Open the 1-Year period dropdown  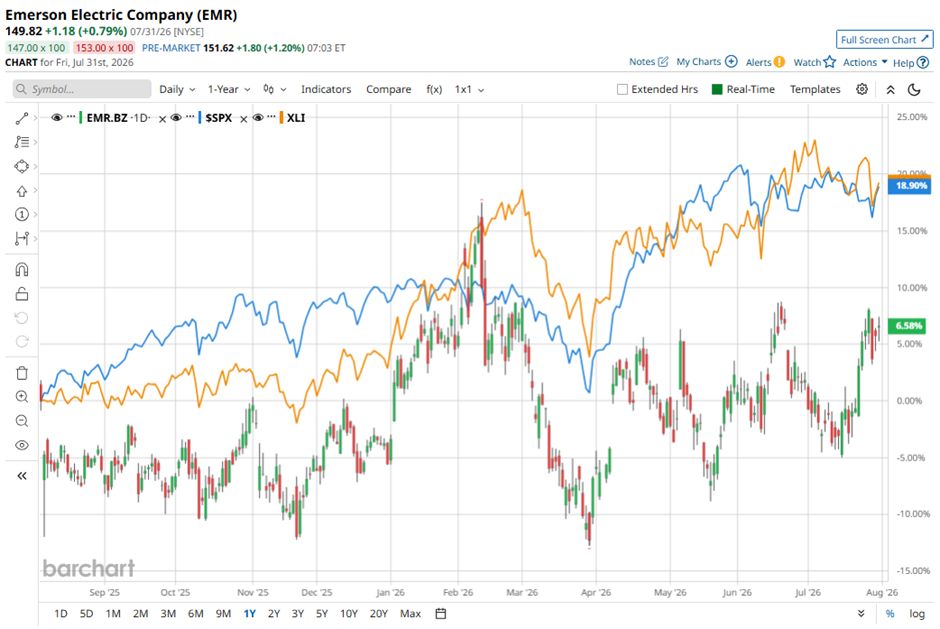pyautogui.click(x=229, y=89)
